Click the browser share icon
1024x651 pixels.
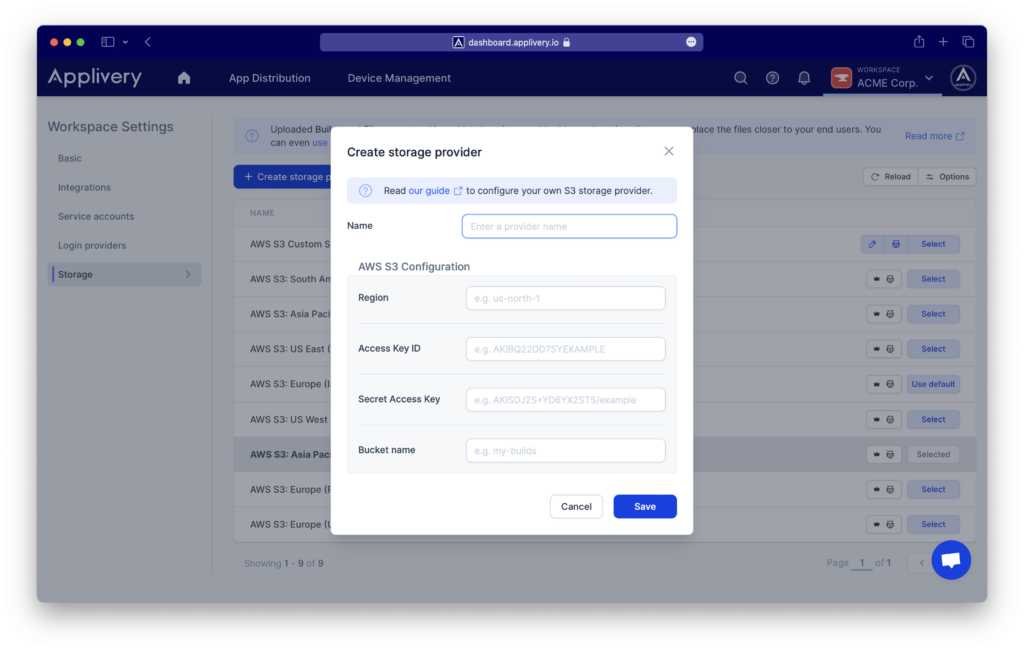919,42
